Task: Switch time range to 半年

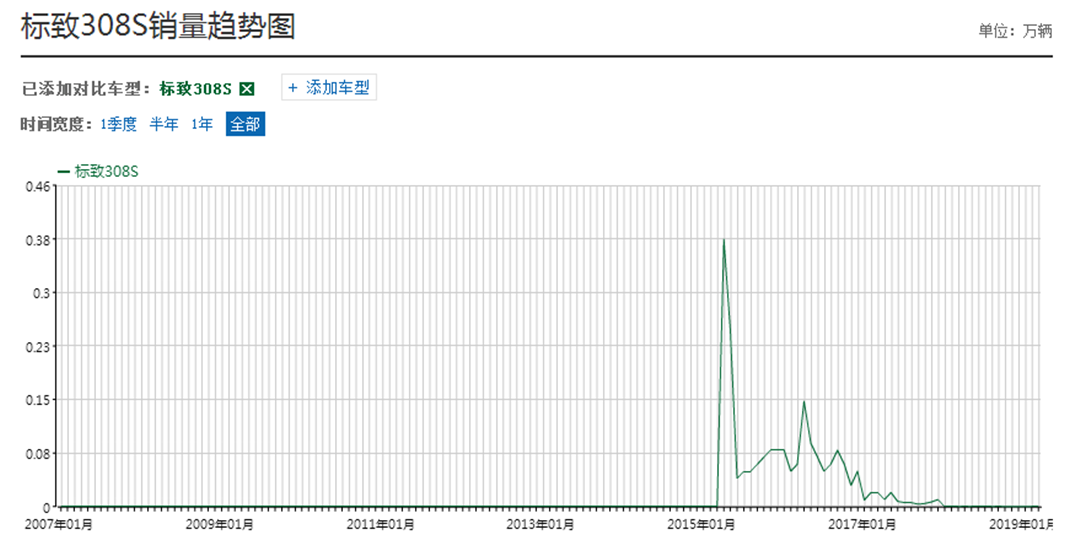Action: click(x=164, y=125)
